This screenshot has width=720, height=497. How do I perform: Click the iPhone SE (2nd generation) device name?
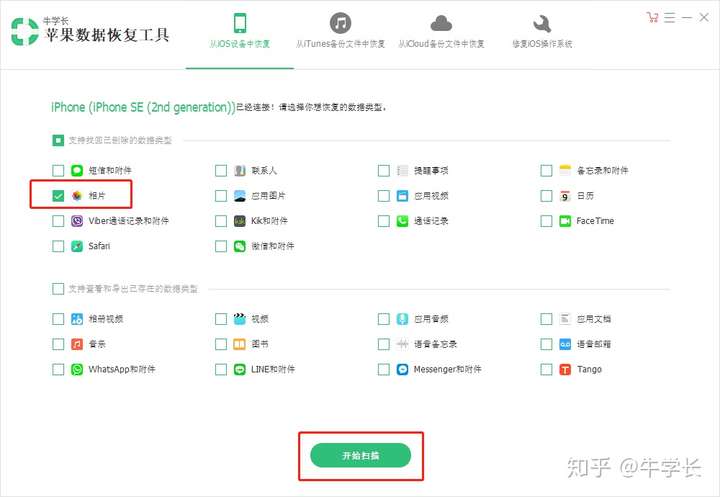(x=143, y=107)
